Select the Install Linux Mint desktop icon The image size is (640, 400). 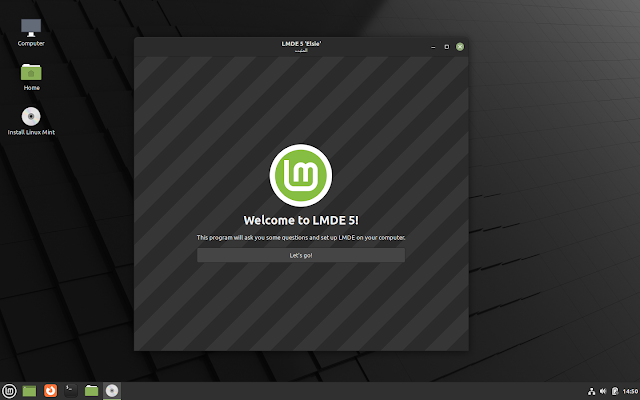[31, 121]
